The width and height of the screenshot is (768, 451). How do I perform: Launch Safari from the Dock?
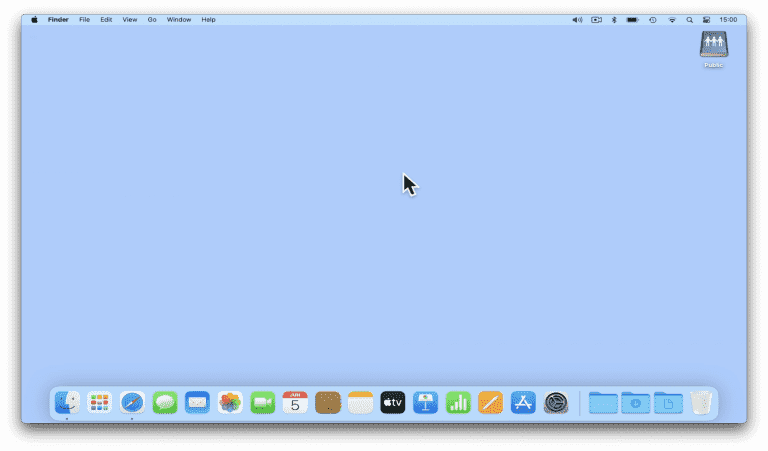pyautogui.click(x=132, y=402)
